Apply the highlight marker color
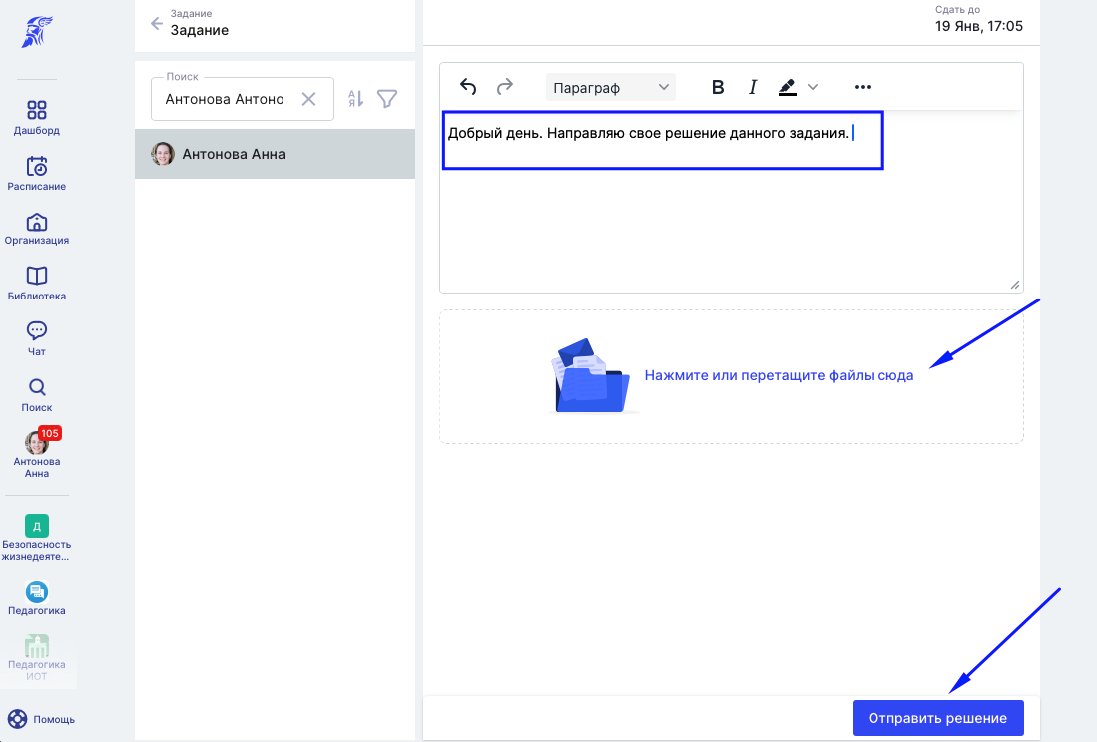The height and width of the screenshot is (742, 1097). point(788,87)
